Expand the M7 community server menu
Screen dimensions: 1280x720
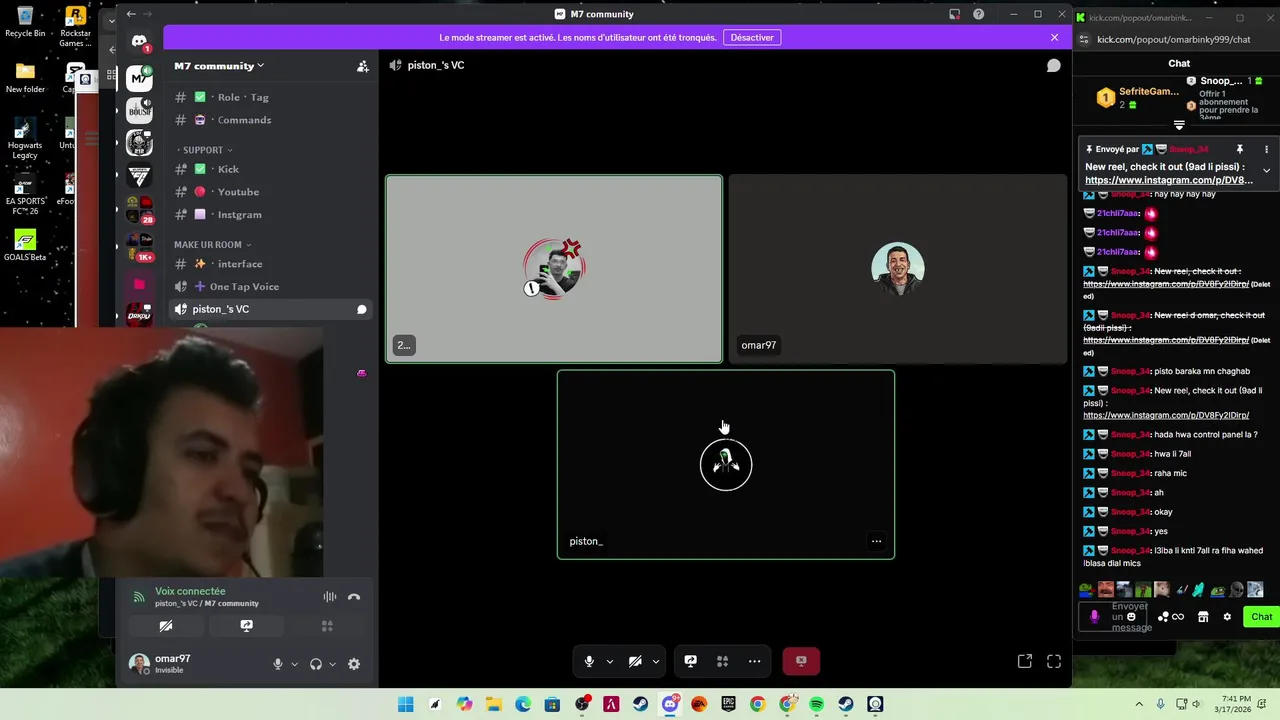[219, 66]
